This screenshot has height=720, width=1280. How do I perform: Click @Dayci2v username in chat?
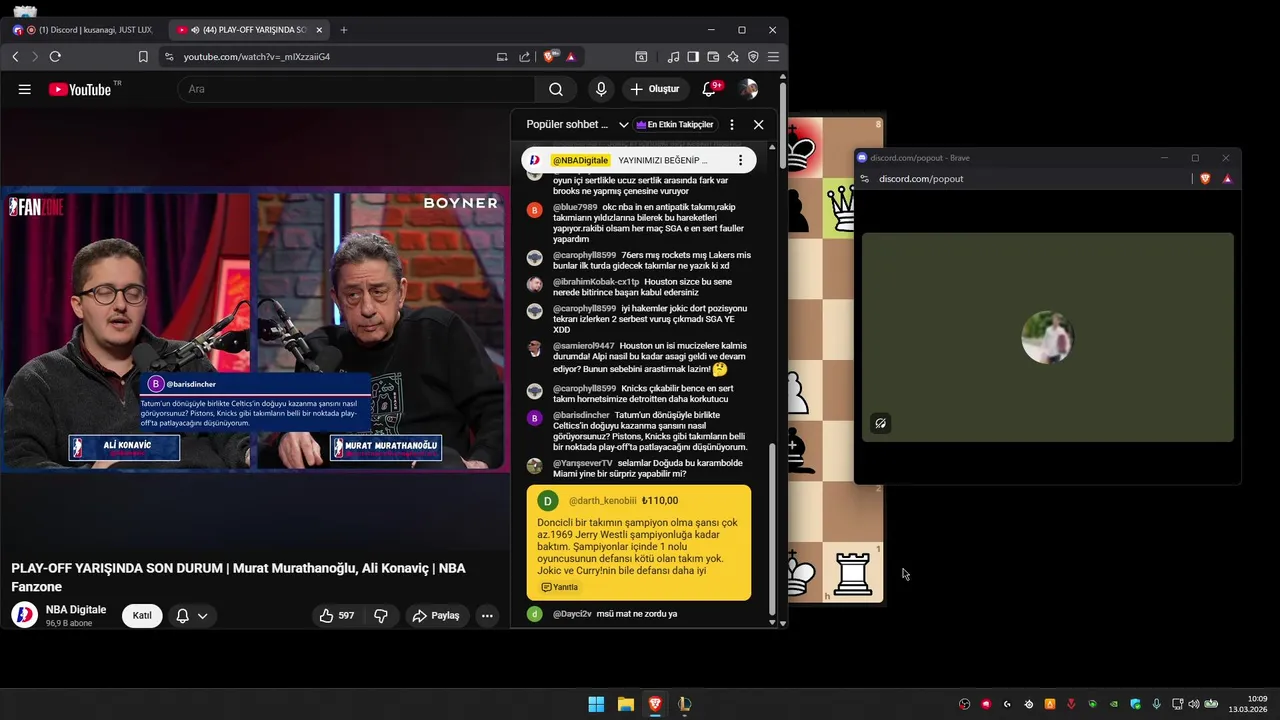click(x=572, y=614)
